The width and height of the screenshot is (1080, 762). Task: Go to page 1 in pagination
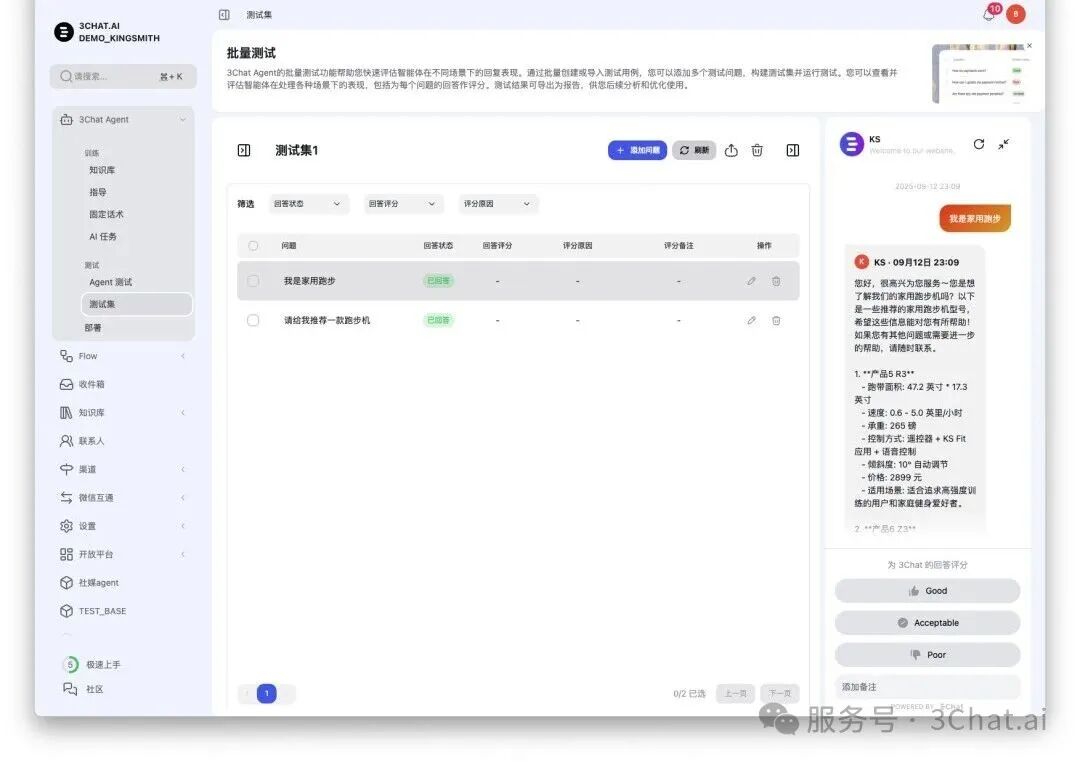(x=267, y=693)
